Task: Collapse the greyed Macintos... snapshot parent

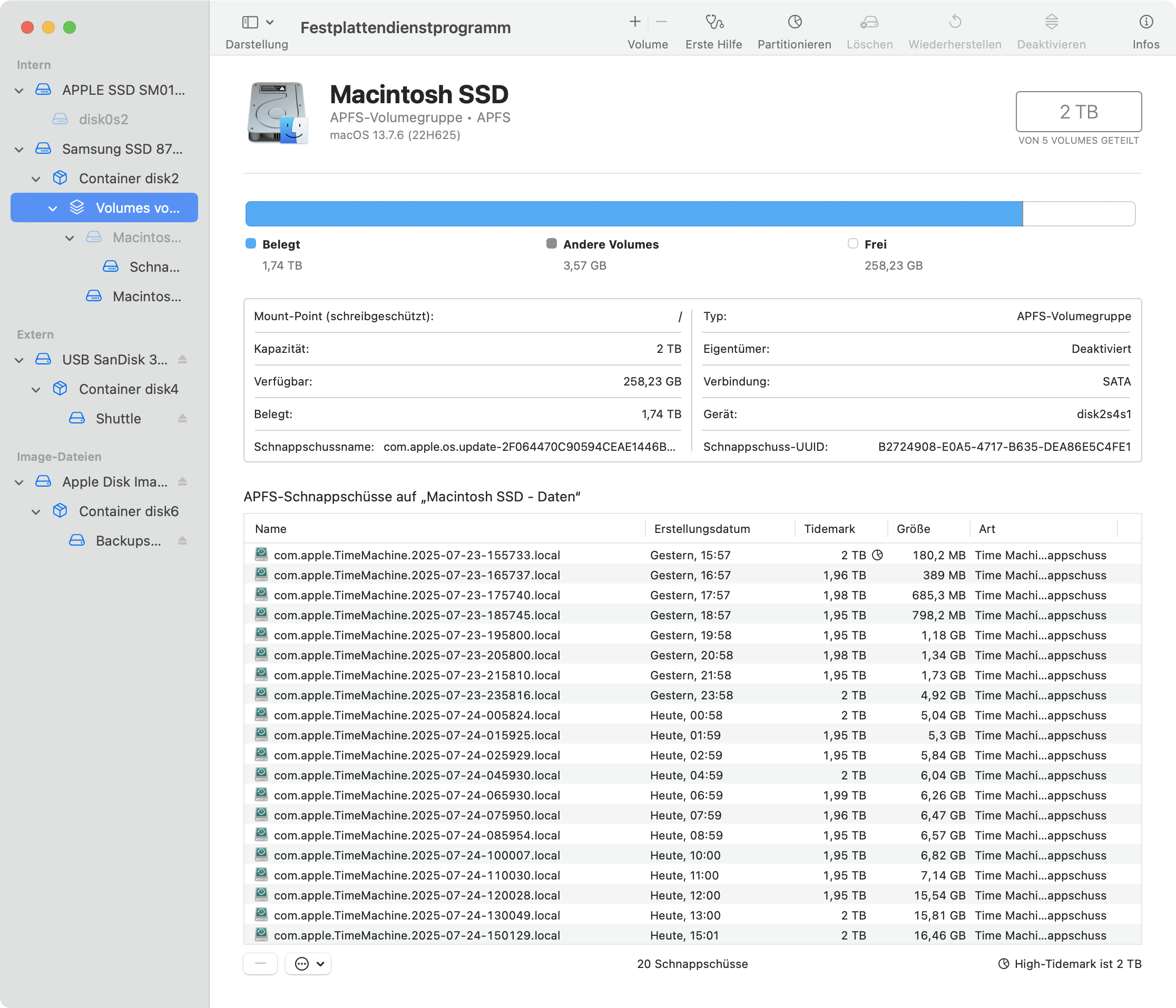Action: tap(69, 238)
